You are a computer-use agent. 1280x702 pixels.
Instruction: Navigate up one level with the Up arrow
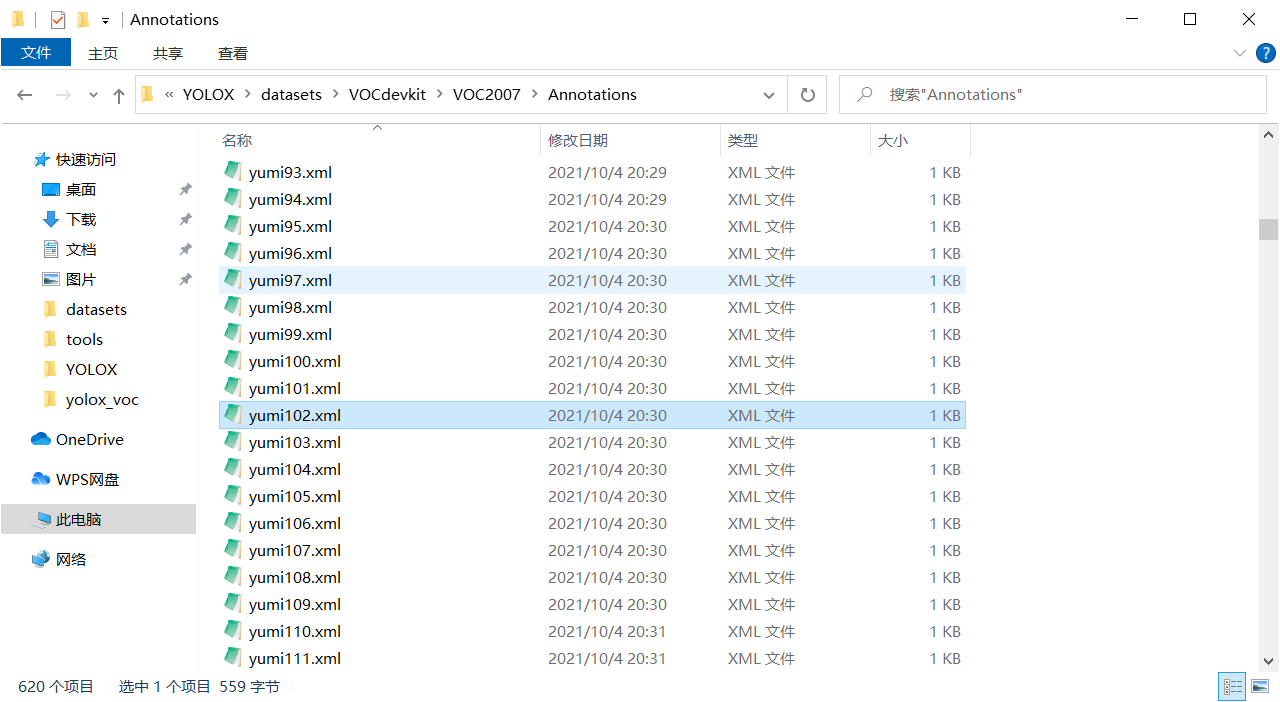(118, 94)
